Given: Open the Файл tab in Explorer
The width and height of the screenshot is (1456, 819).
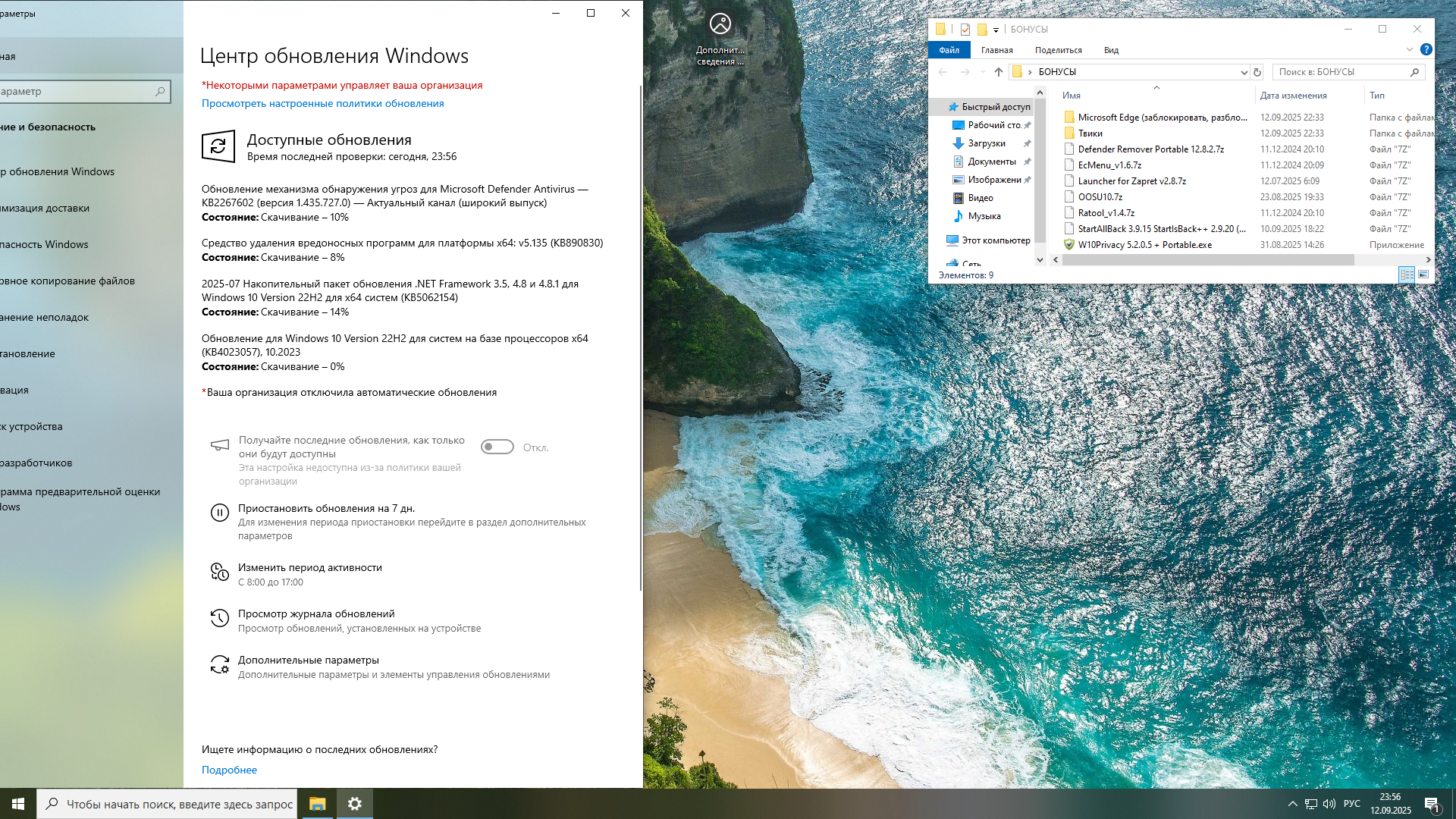Looking at the screenshot, I should pyautogui.click(x=949, y=50).
